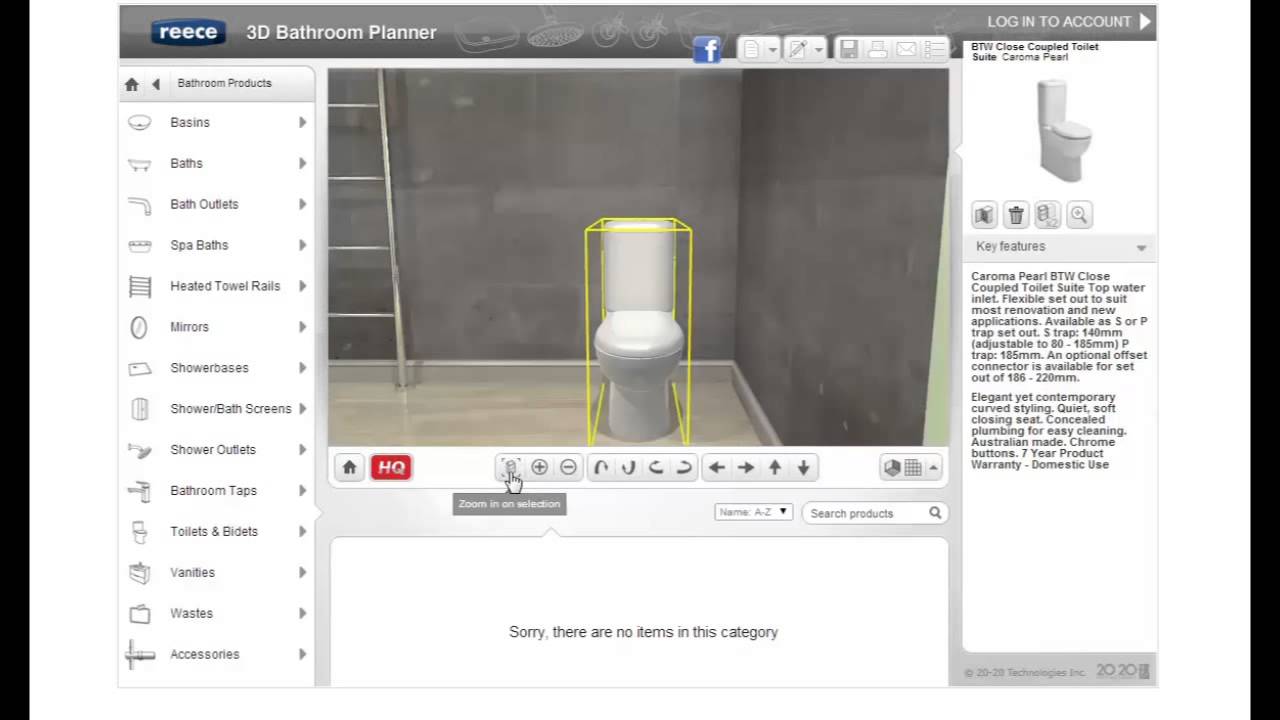Image resolution: width=1280 pixels, height=720 pixels.
Task: Open the product list icon in header
Action: pyautogui.click(x=934, y=49)
